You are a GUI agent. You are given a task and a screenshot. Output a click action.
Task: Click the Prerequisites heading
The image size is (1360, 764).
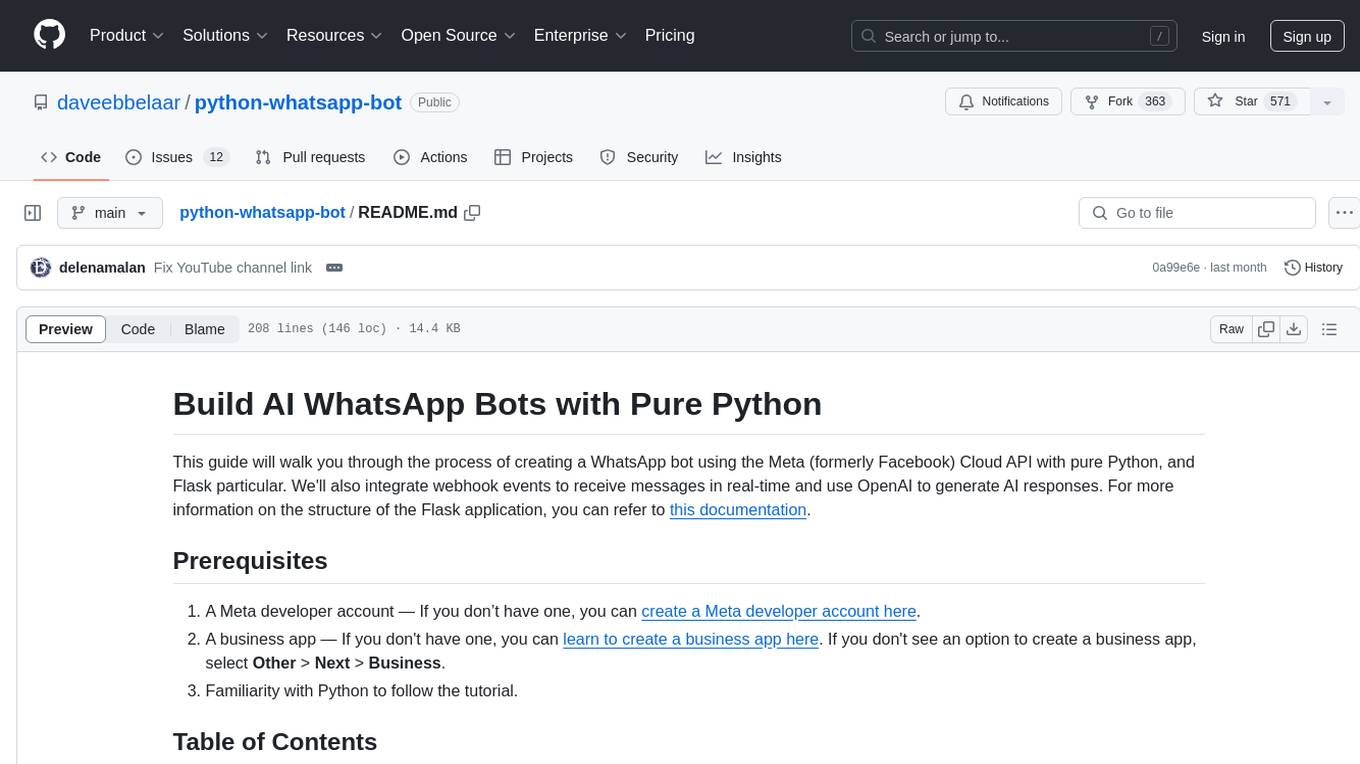(250, 561)
